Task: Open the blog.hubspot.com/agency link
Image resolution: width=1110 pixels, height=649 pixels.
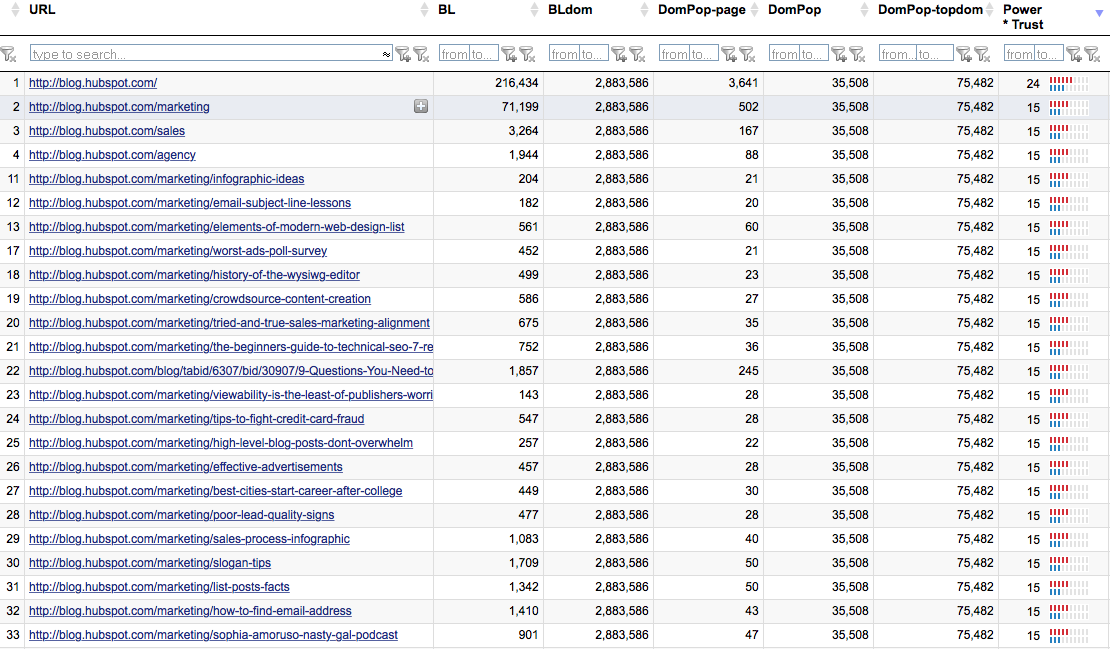Action: pyautogui.click(x=112, y=155)
